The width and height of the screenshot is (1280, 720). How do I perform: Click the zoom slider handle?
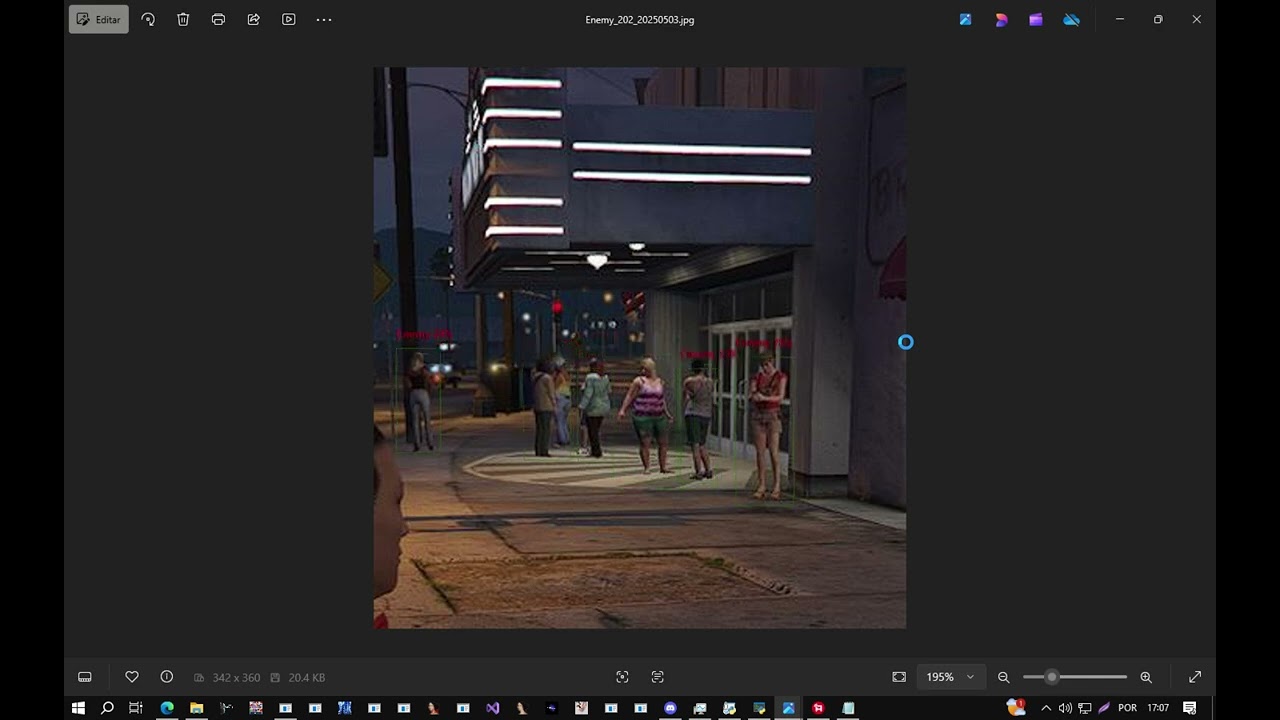[x=1051, y=677]
